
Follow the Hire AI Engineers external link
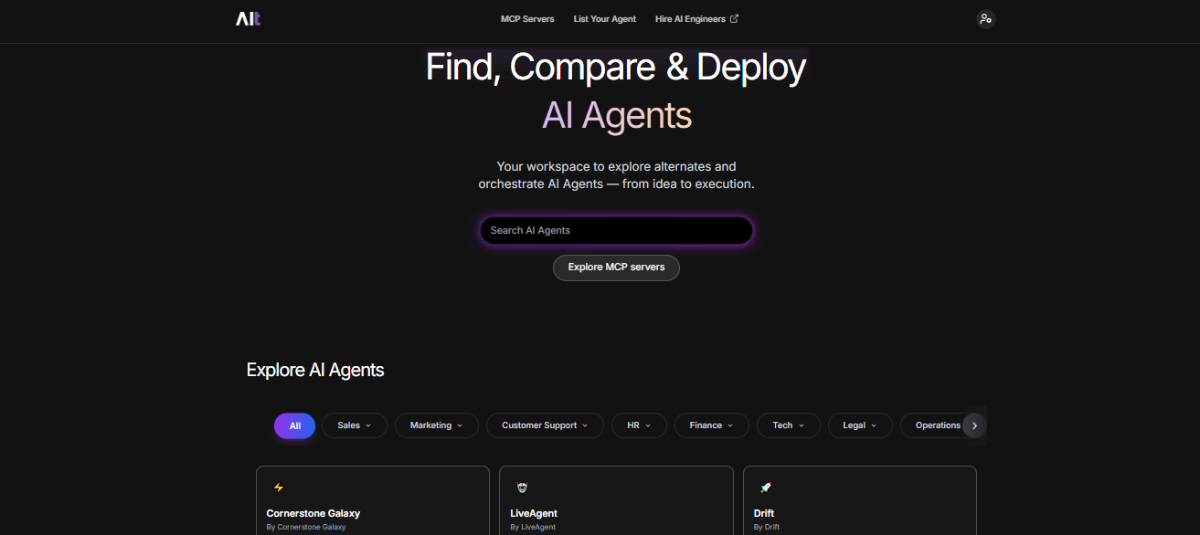(697, 19)
